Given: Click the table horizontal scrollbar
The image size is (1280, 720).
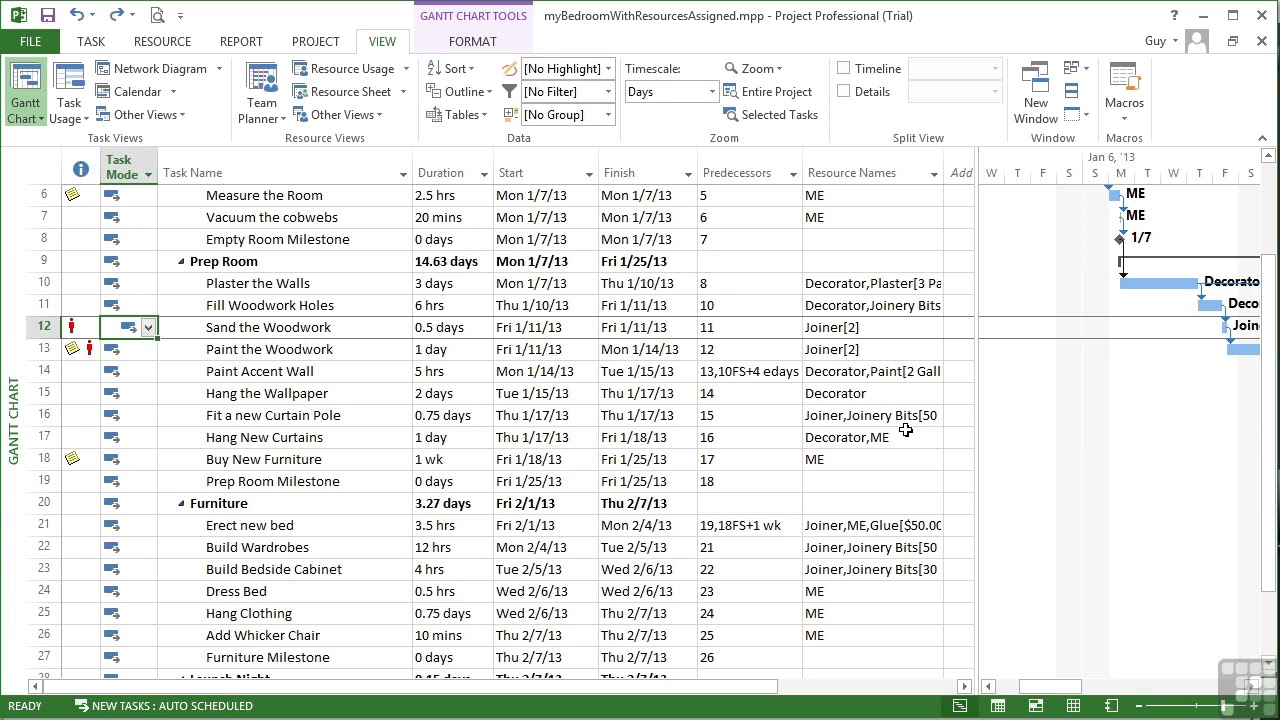Looking at the screenshot, I should pyautogui.click(x=410, y=686).
